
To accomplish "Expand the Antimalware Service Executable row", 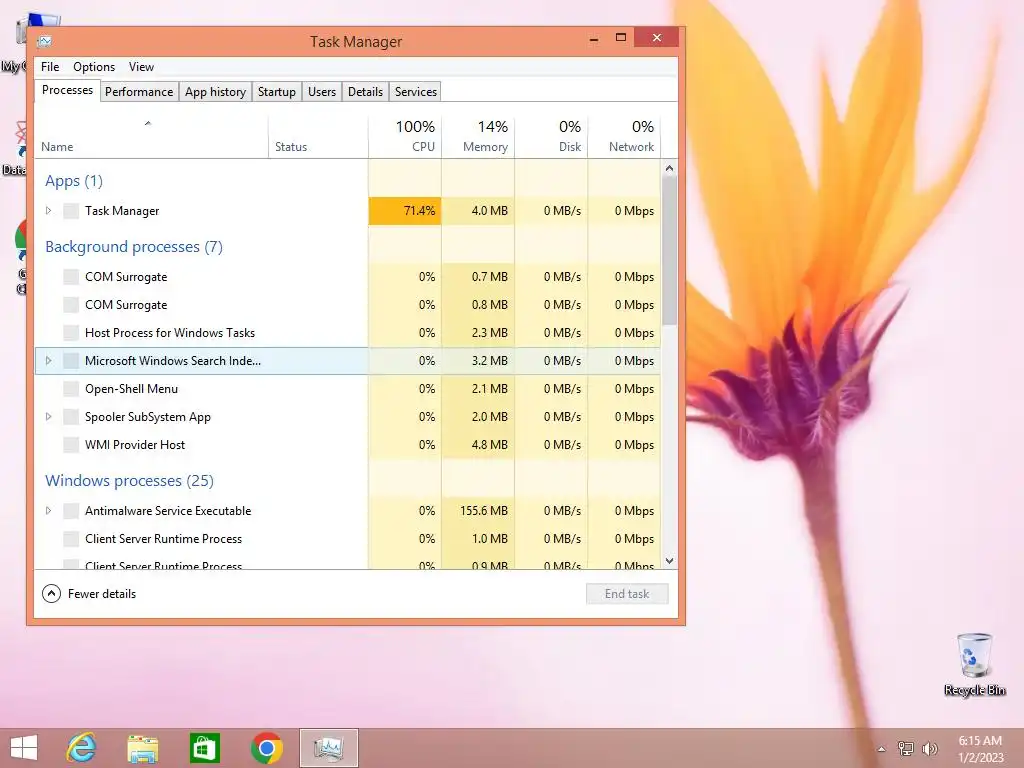I will tap(48, 511).
